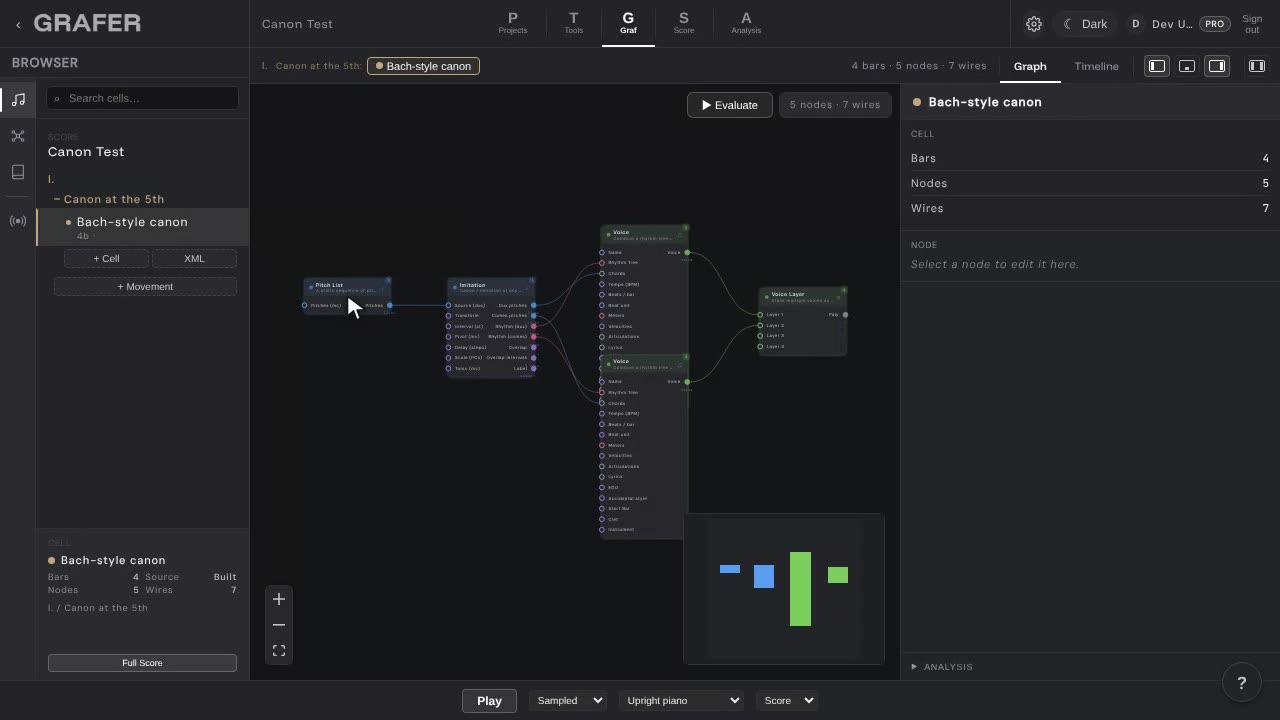Open the book library sidebar icon
The width and height of the screenshot is (1280, 720).
(x=18, y=172)
